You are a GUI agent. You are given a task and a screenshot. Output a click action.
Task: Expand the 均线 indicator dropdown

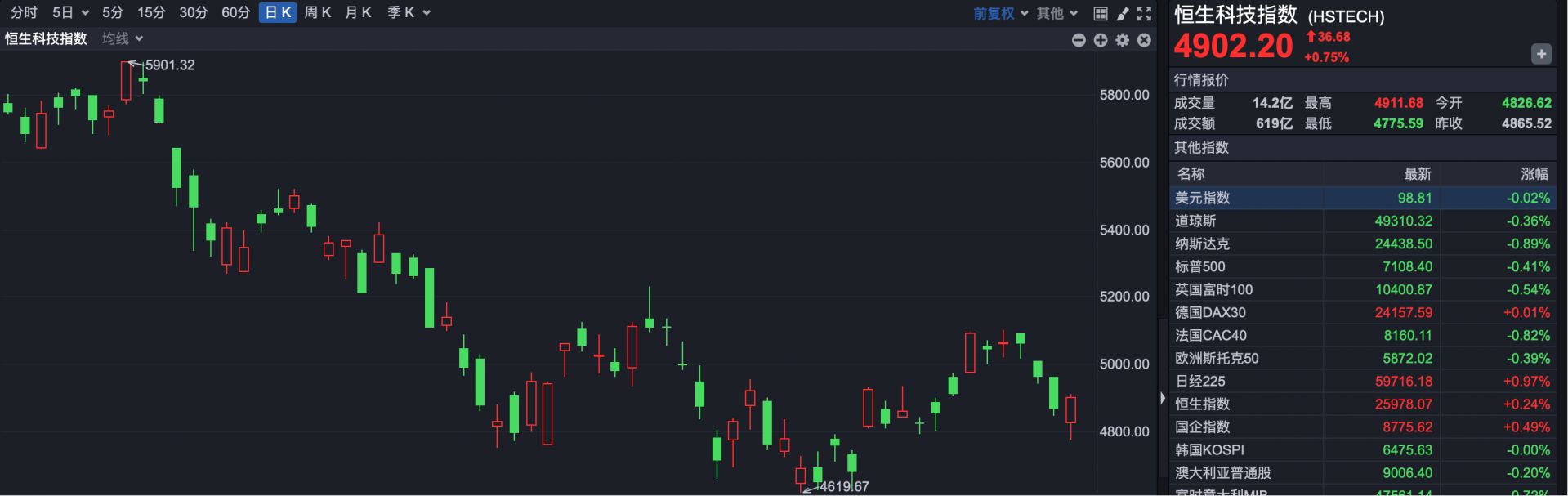click(x=123, y=38)
